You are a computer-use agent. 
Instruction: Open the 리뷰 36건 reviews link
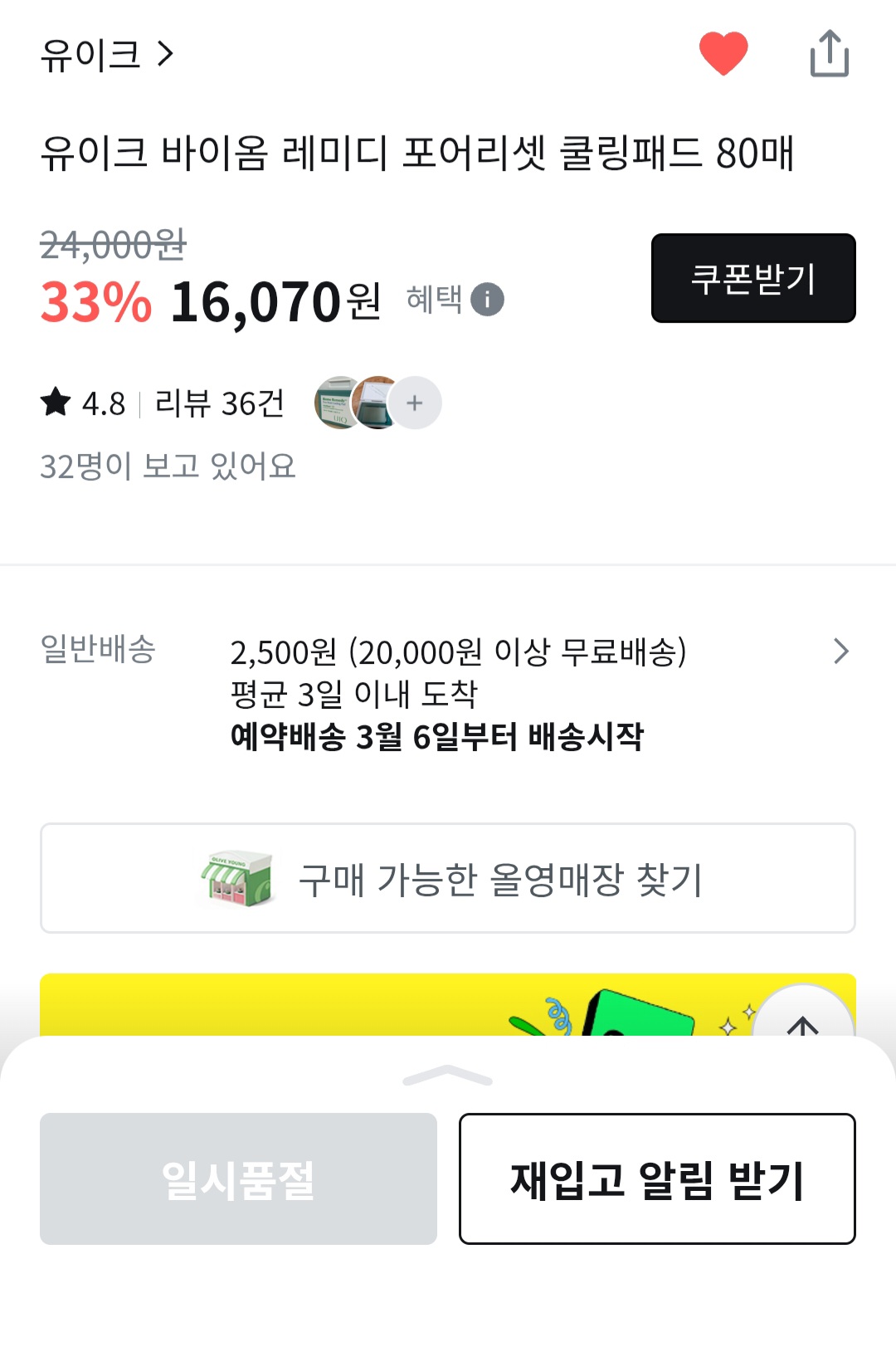pos(220,403)
